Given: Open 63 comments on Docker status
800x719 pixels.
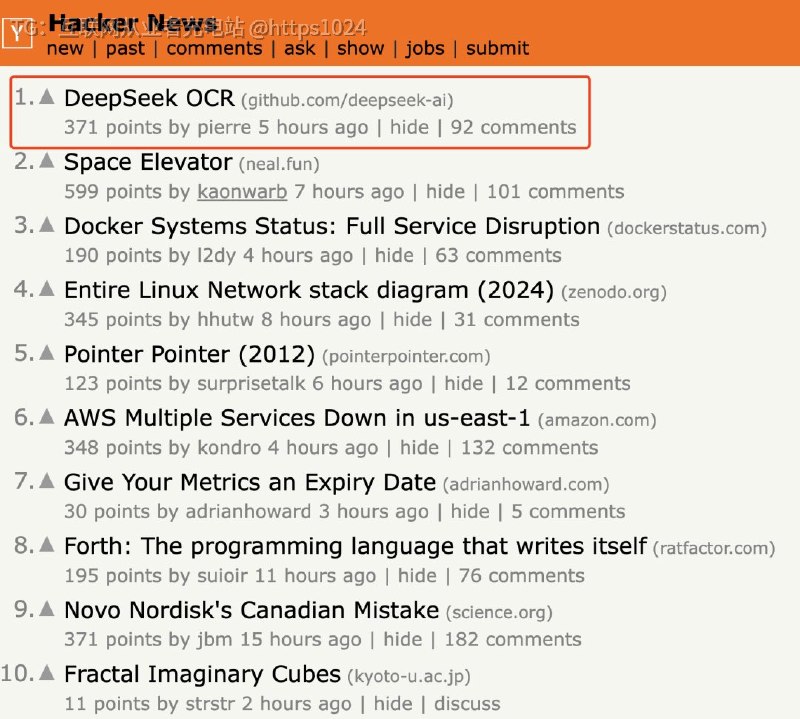Looking at the screenshot, I should tap(498, 256).
